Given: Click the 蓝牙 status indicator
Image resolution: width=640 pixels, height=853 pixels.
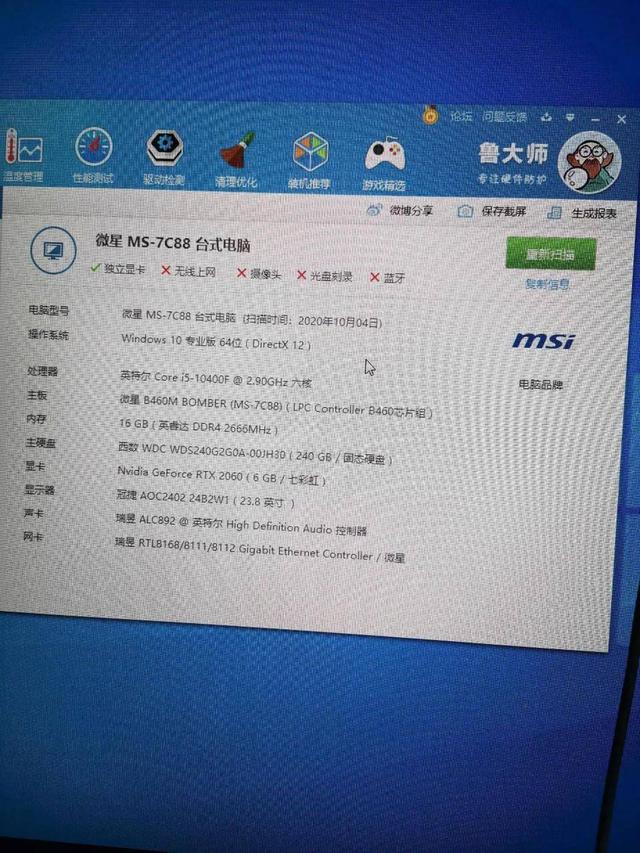Looking at the screenshot, I should tap(387, 278).
